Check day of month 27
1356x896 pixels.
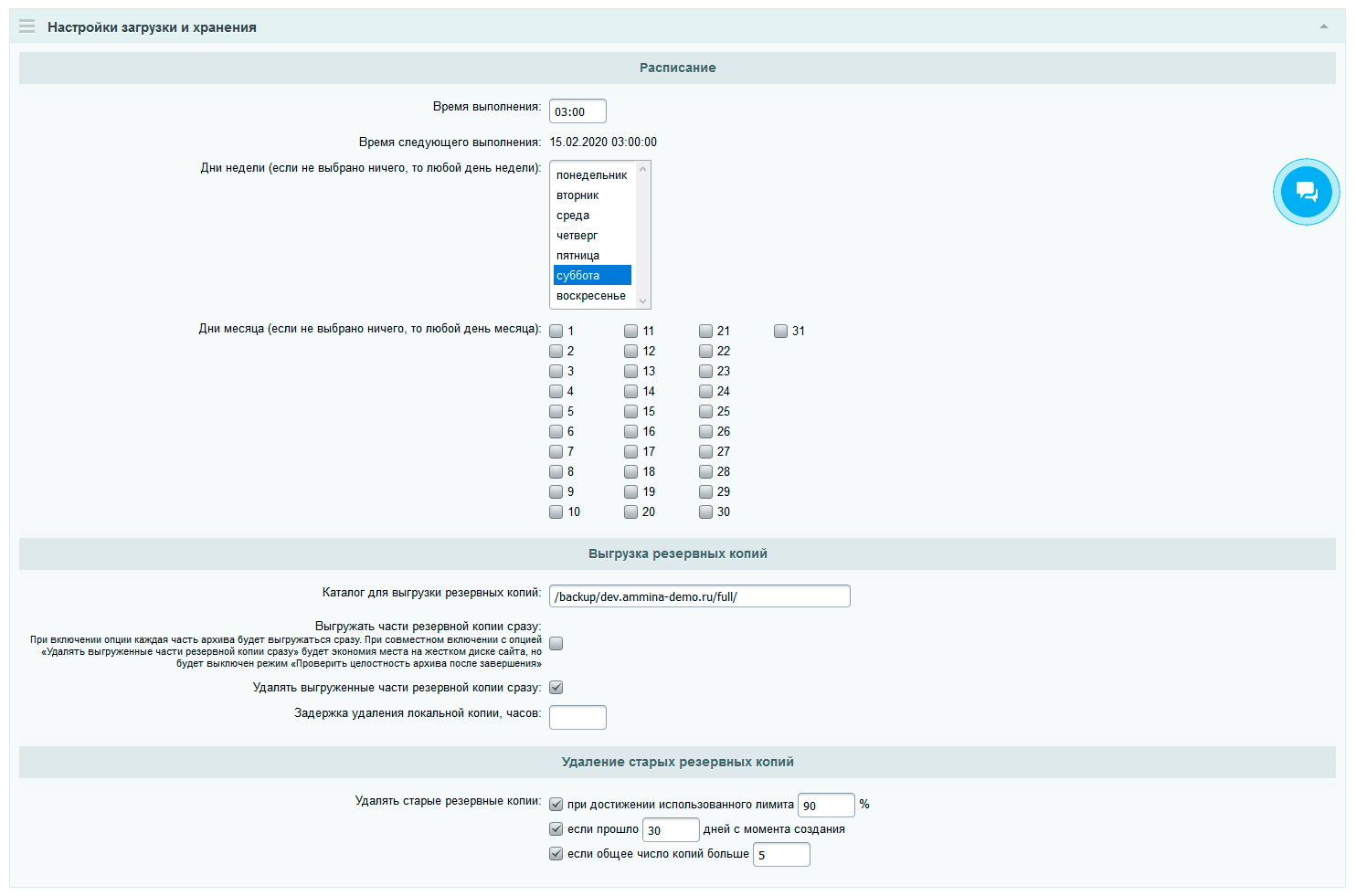tap(705, 451)
